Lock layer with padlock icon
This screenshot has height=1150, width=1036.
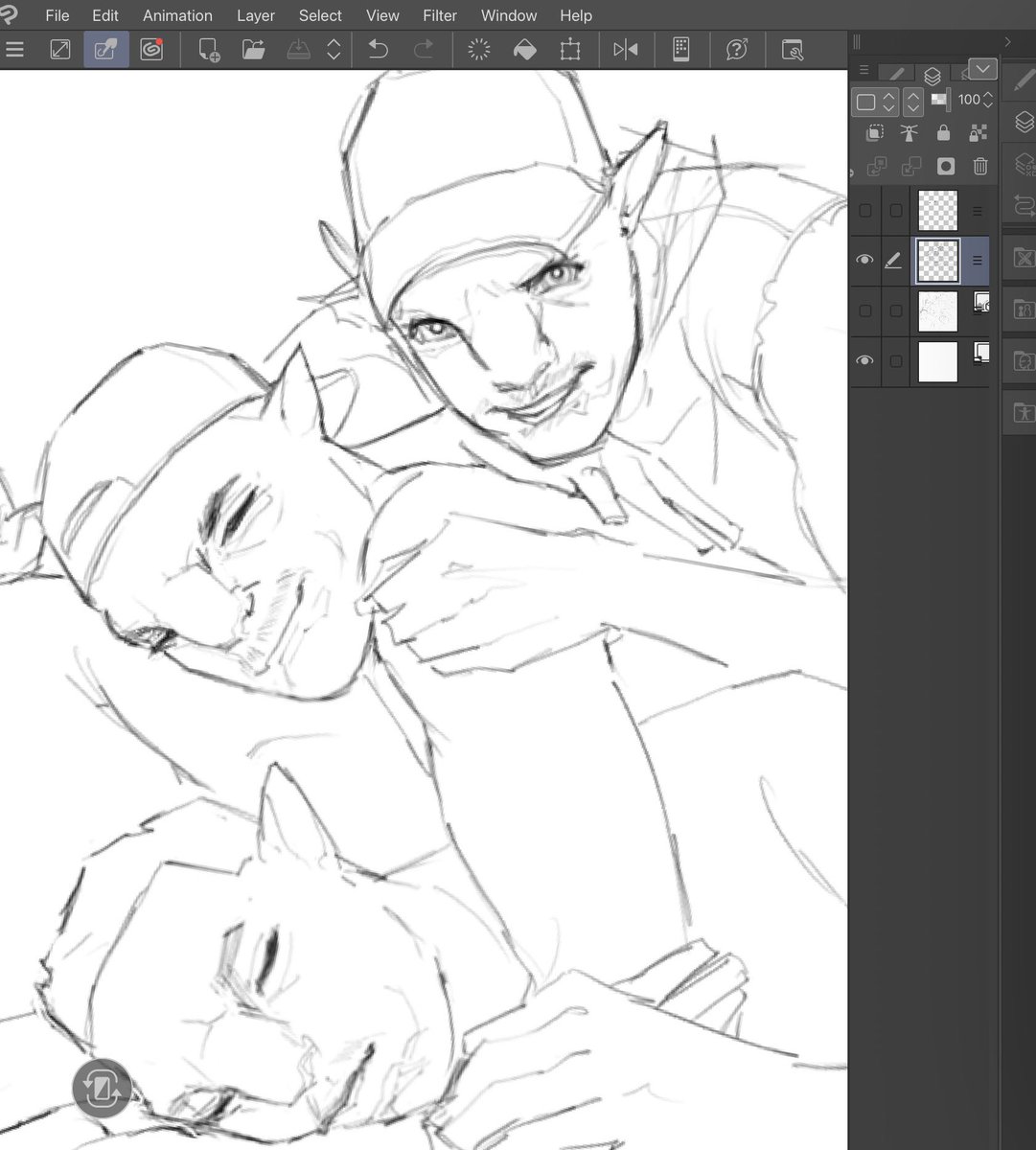click(x=944, y=133)
